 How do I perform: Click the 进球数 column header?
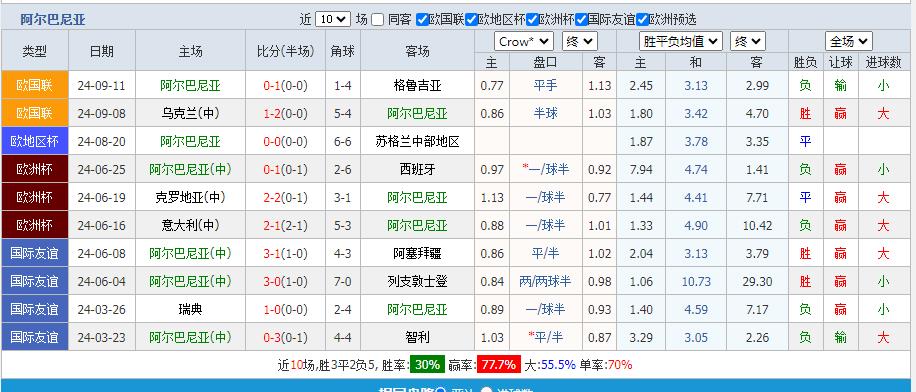[x=883, y=63]
